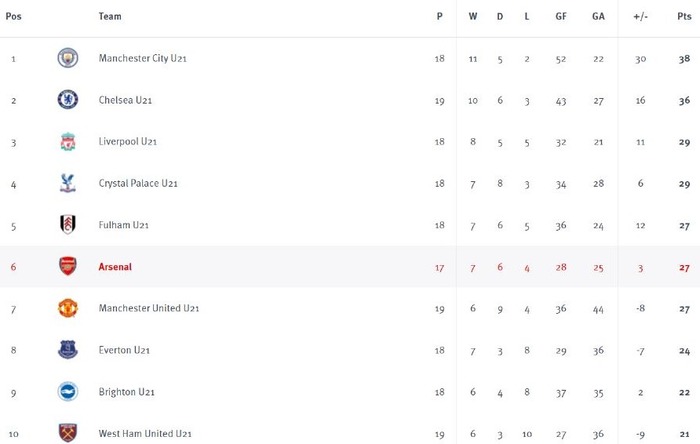
Task: Click the Arsenal club crest
Action: (68, 266)
